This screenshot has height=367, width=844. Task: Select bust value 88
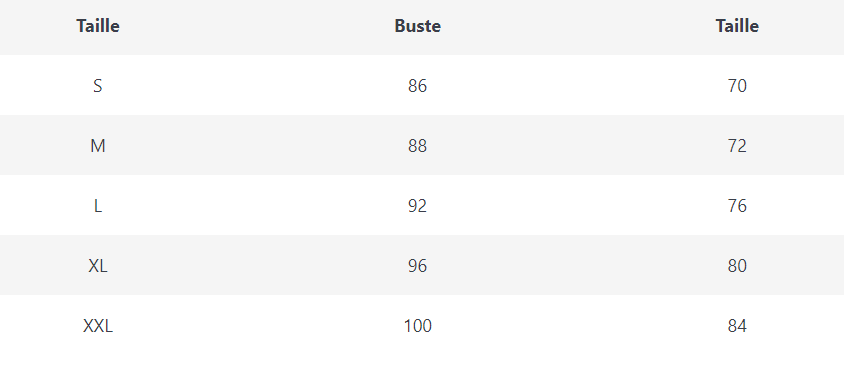[x=417, y=146]
